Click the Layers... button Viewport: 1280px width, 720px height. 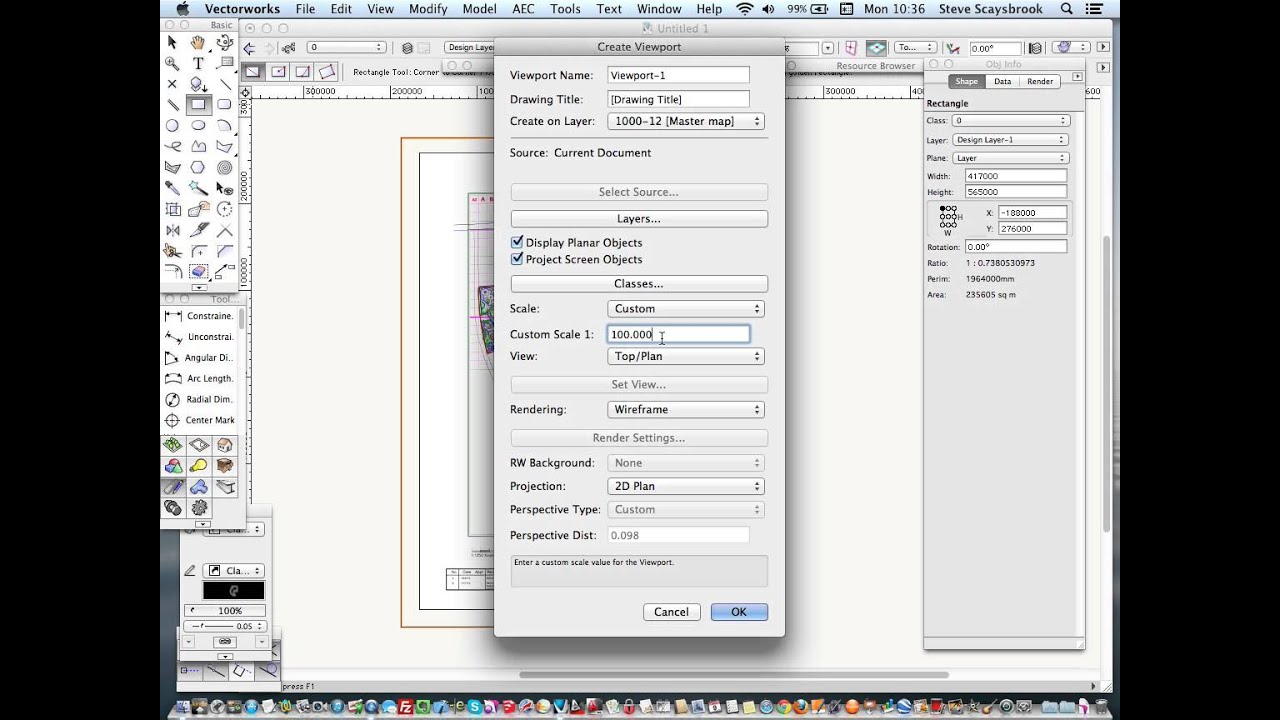click(639, 218)
